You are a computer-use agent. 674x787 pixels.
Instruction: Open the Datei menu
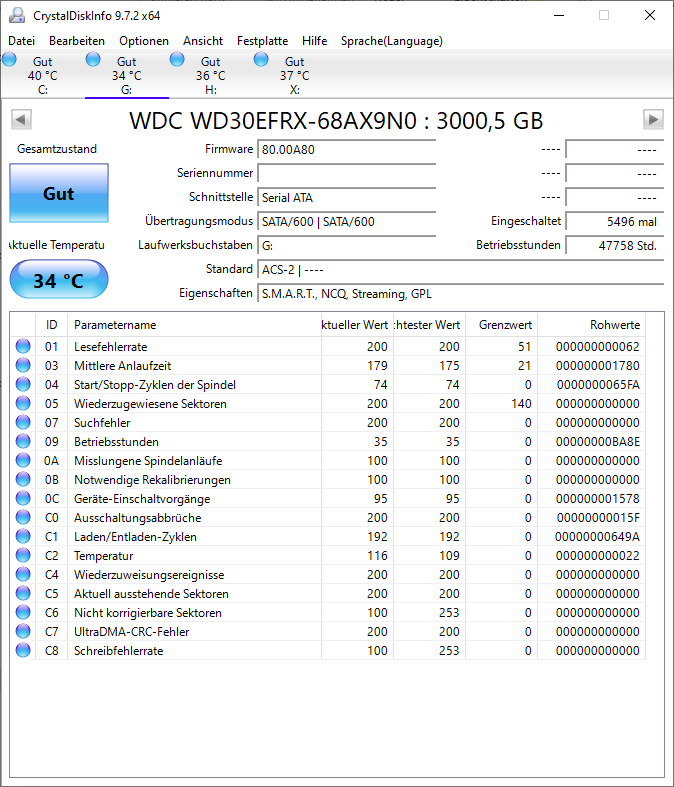pyautogui.click(x=22, y=41)
